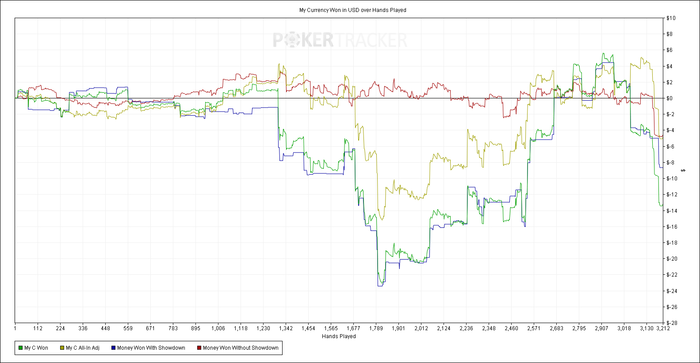Click the 3,130 tick on hands axis
The width and height of the screenshot is (700, 363).
click(x=647, y=329)
